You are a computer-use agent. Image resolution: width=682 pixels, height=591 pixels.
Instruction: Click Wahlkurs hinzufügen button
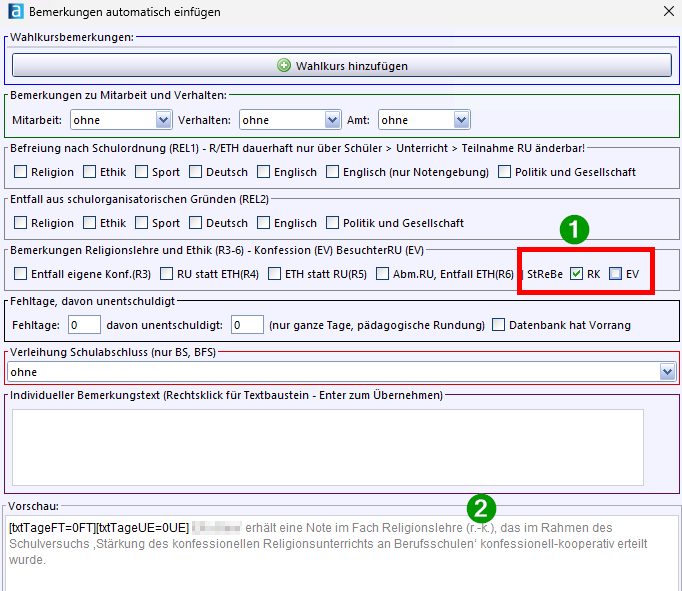pos(342,66)
